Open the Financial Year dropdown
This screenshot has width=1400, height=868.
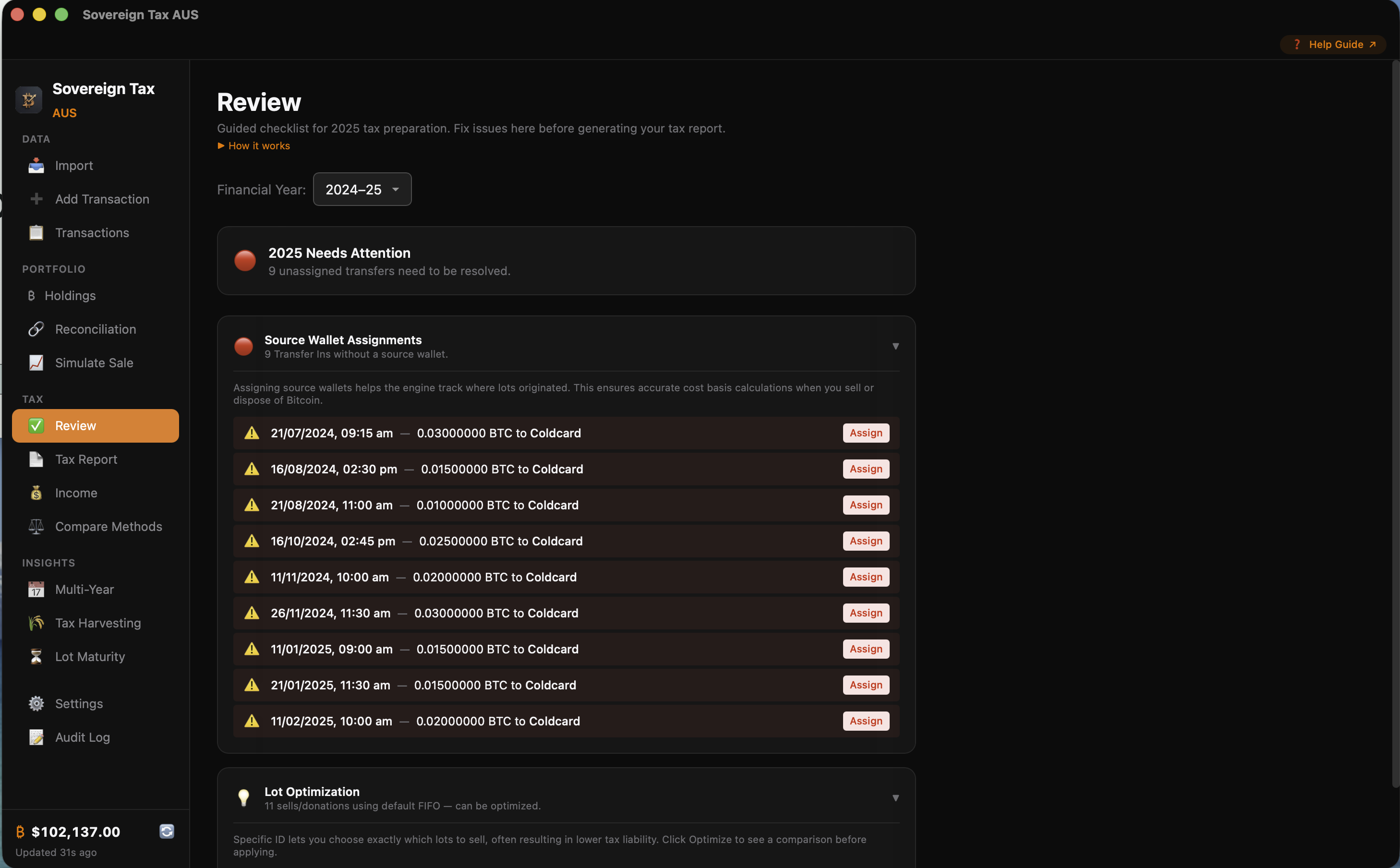click(x=362, y=189)
